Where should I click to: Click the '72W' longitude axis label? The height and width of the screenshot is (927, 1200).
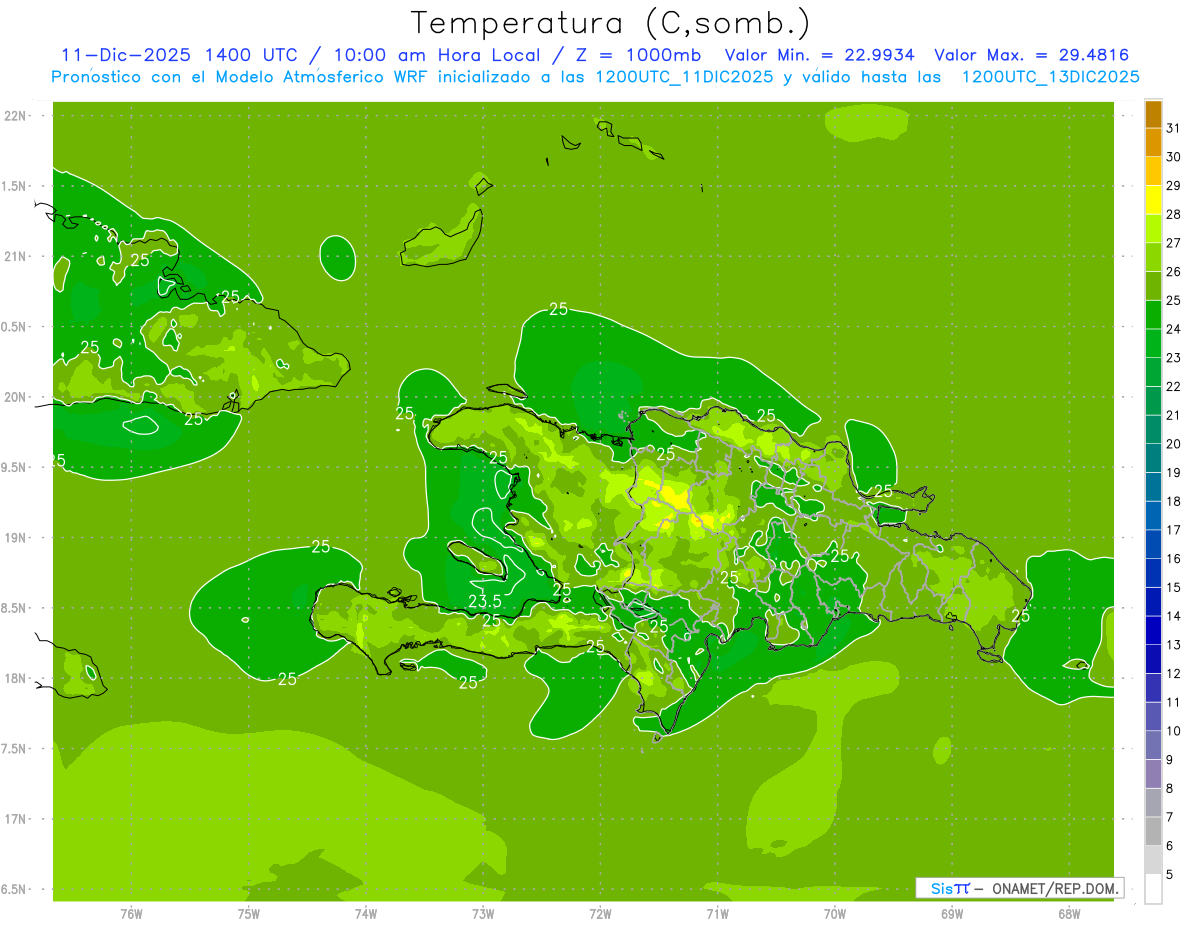tap(600, 913)
